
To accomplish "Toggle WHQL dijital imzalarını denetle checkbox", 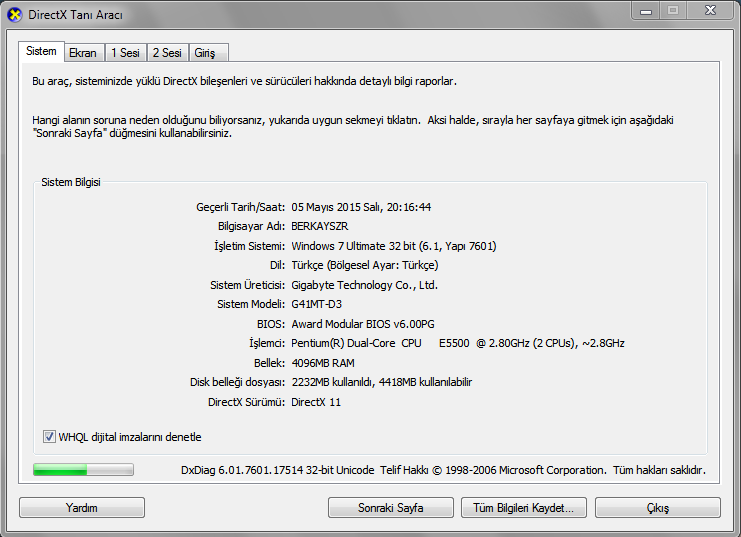I will pyautogui.click(x=49, y=437).
